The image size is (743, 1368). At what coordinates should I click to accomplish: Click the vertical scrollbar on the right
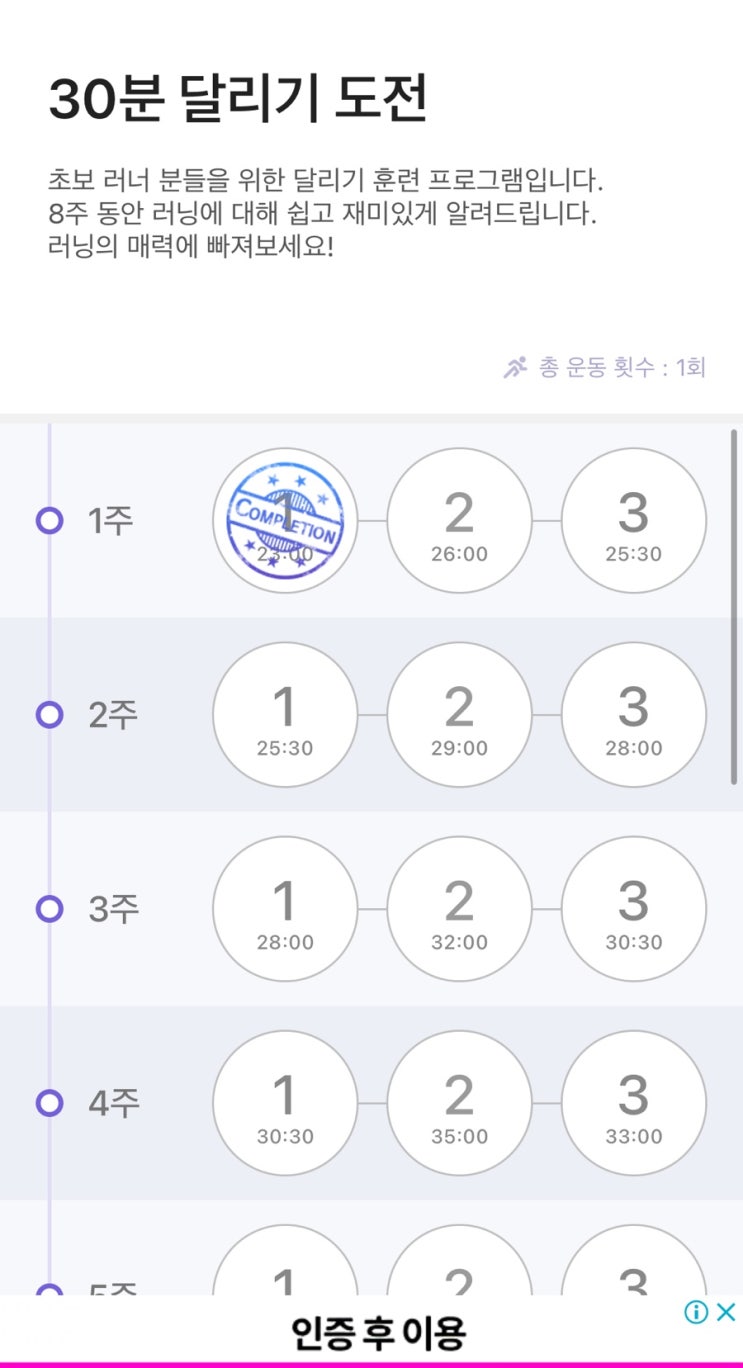click(x=735, y=606)
